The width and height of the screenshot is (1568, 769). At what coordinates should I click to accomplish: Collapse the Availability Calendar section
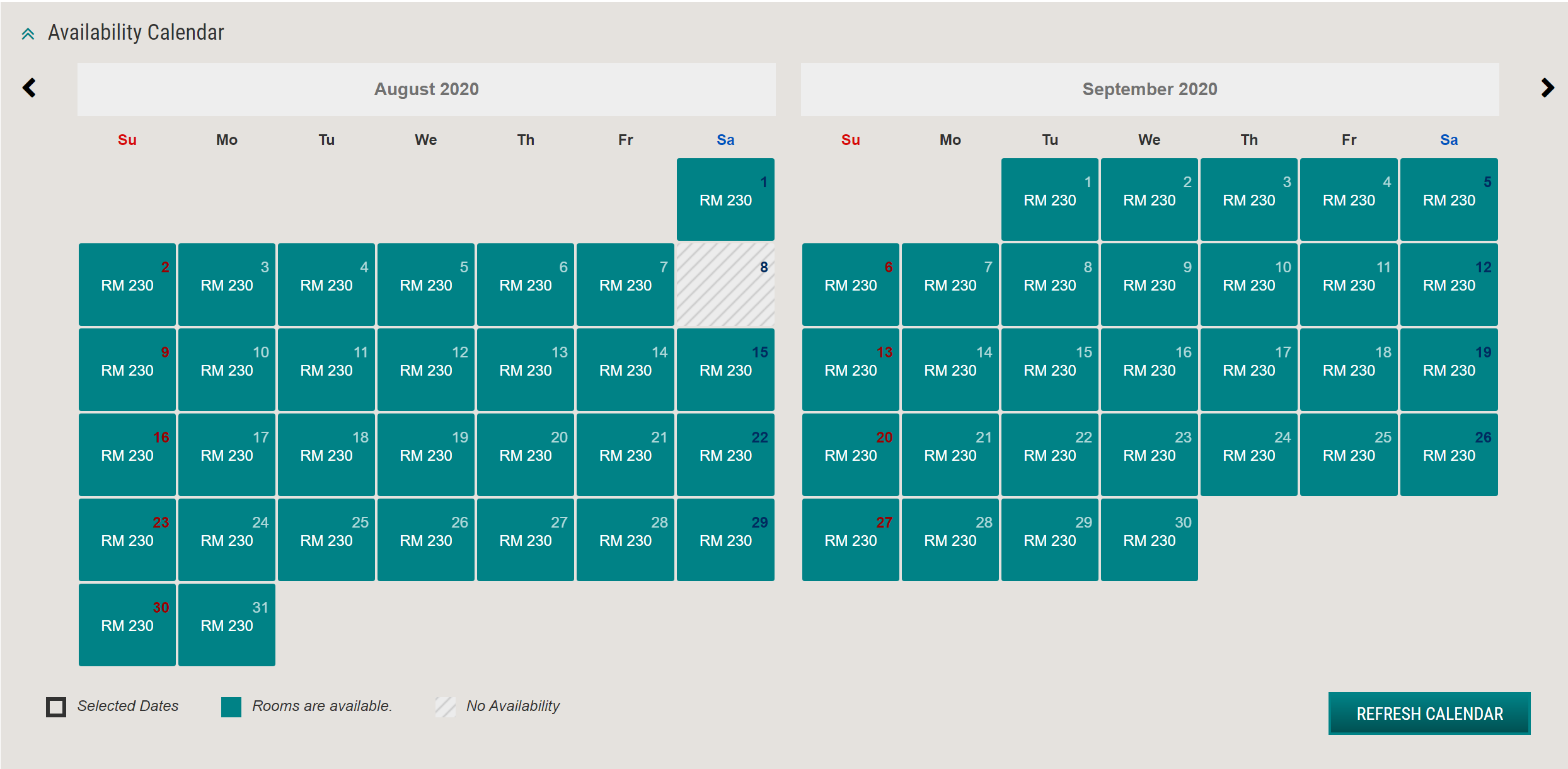click(28, 33)
